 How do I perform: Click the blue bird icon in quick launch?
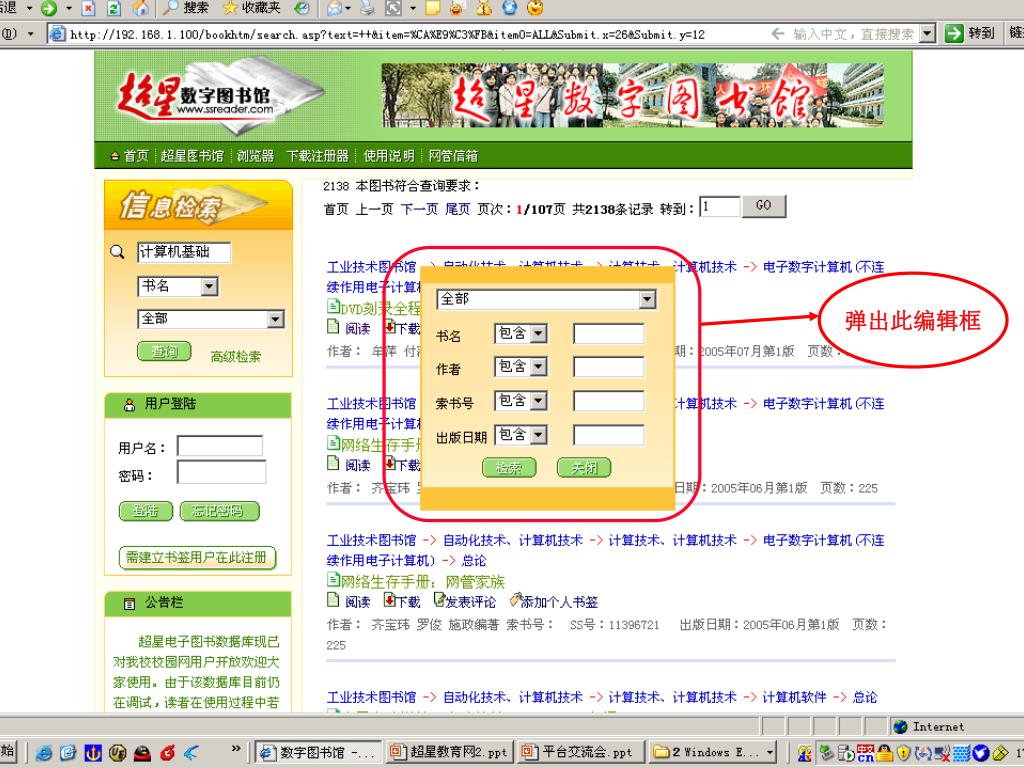coord(191,752)
